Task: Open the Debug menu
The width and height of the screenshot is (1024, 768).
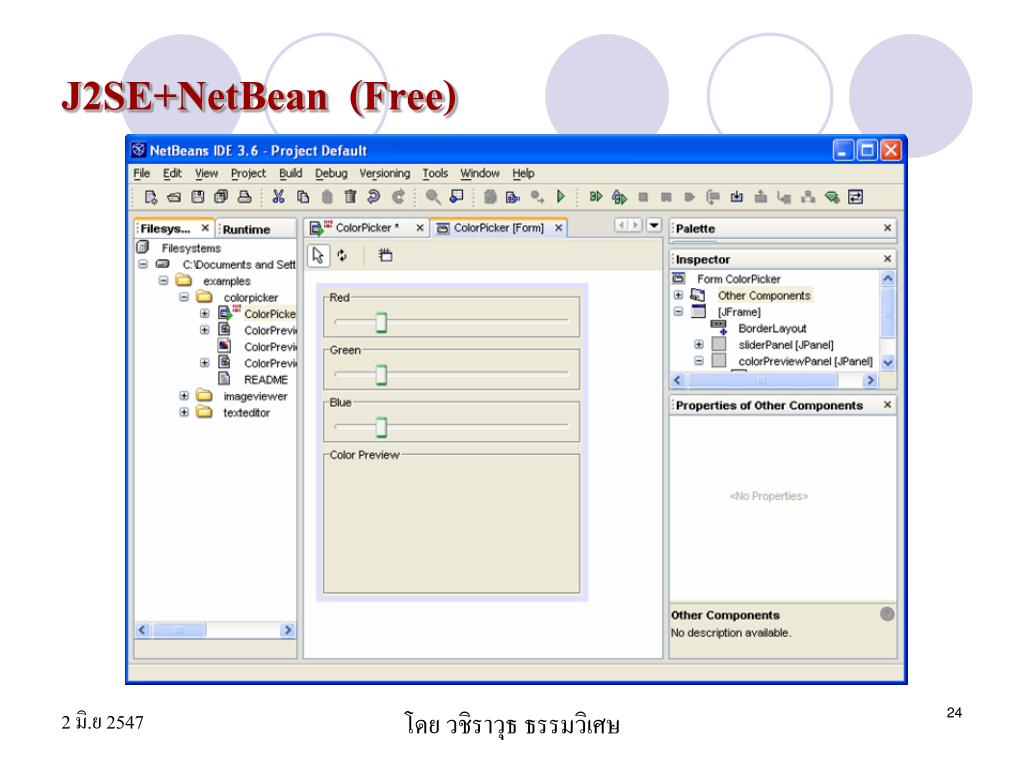Action: pos(331,173)
